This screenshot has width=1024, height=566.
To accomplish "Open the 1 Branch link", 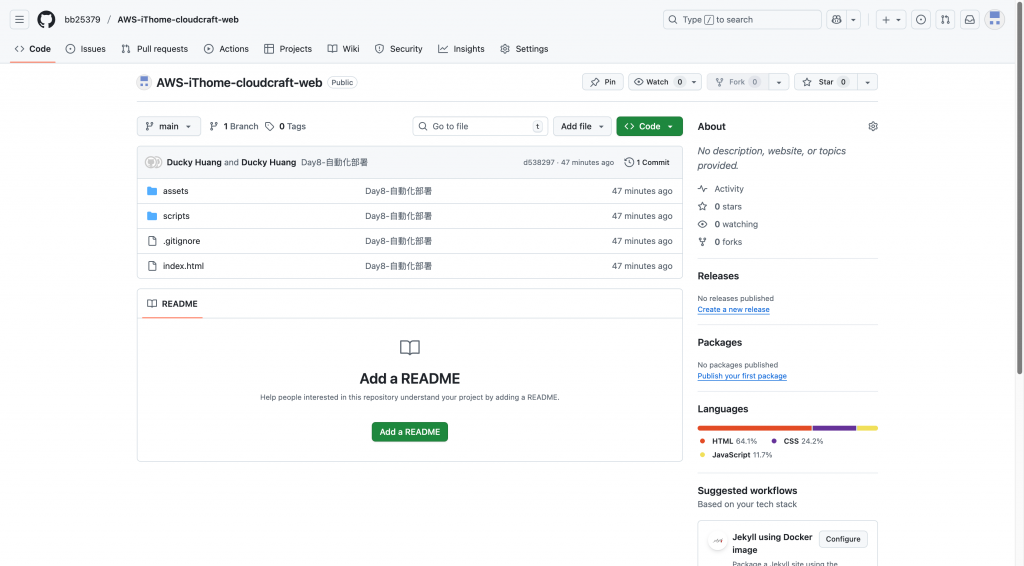I will 234,126.
